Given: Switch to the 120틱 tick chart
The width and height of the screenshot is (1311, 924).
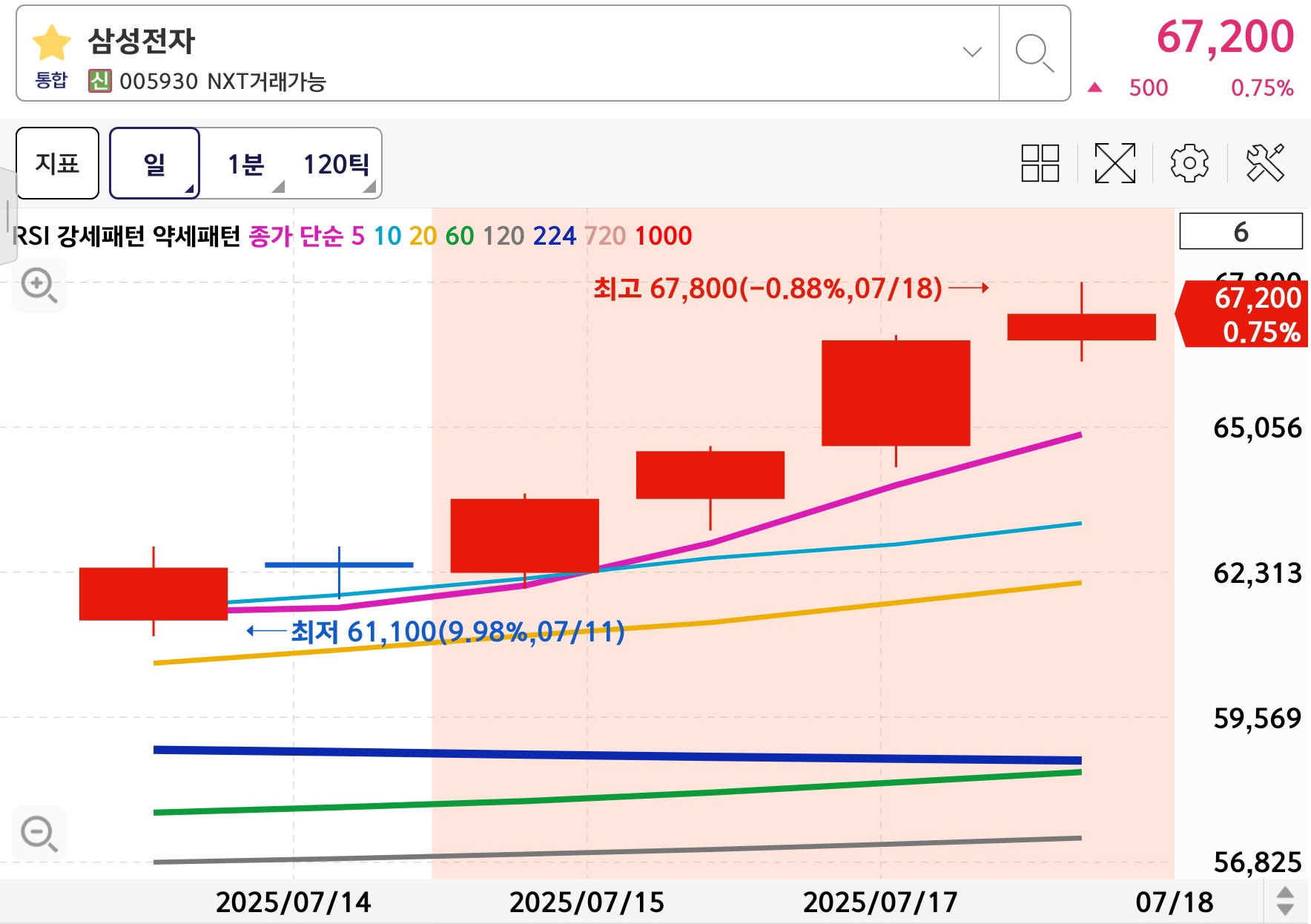Looking at the screenshot, I should pyautogui.click(x=336, y=164).
